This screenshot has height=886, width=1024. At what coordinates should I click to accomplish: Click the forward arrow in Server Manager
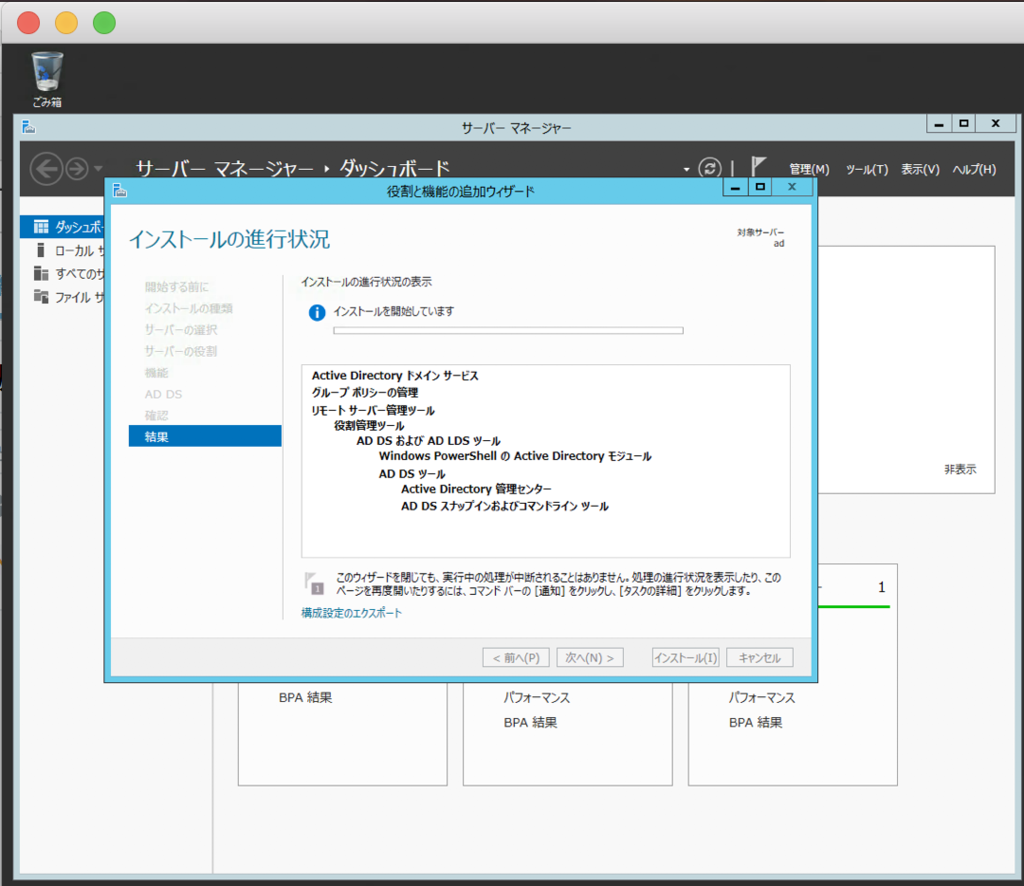point(77,169)
